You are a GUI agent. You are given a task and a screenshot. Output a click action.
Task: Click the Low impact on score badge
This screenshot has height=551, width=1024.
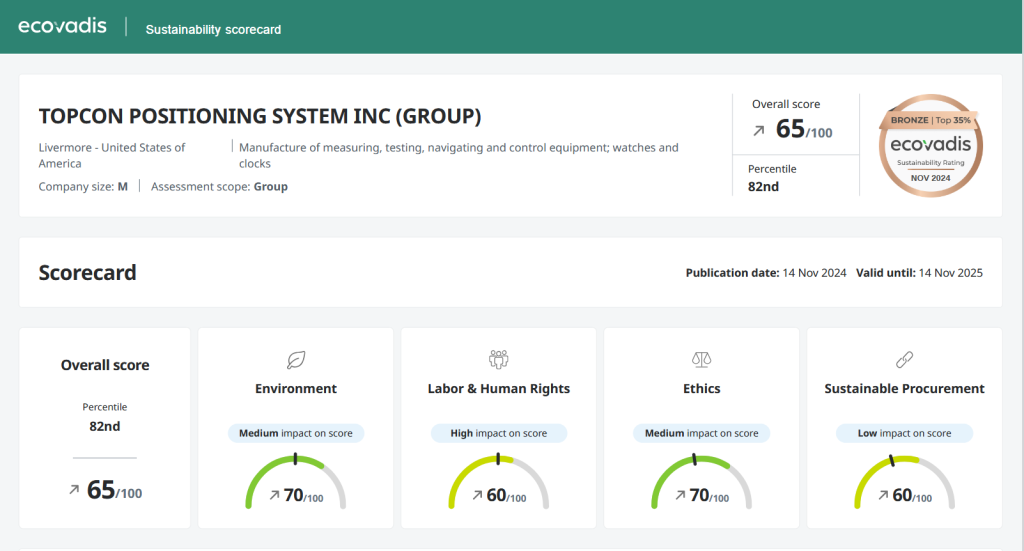(x=904, y=433)
